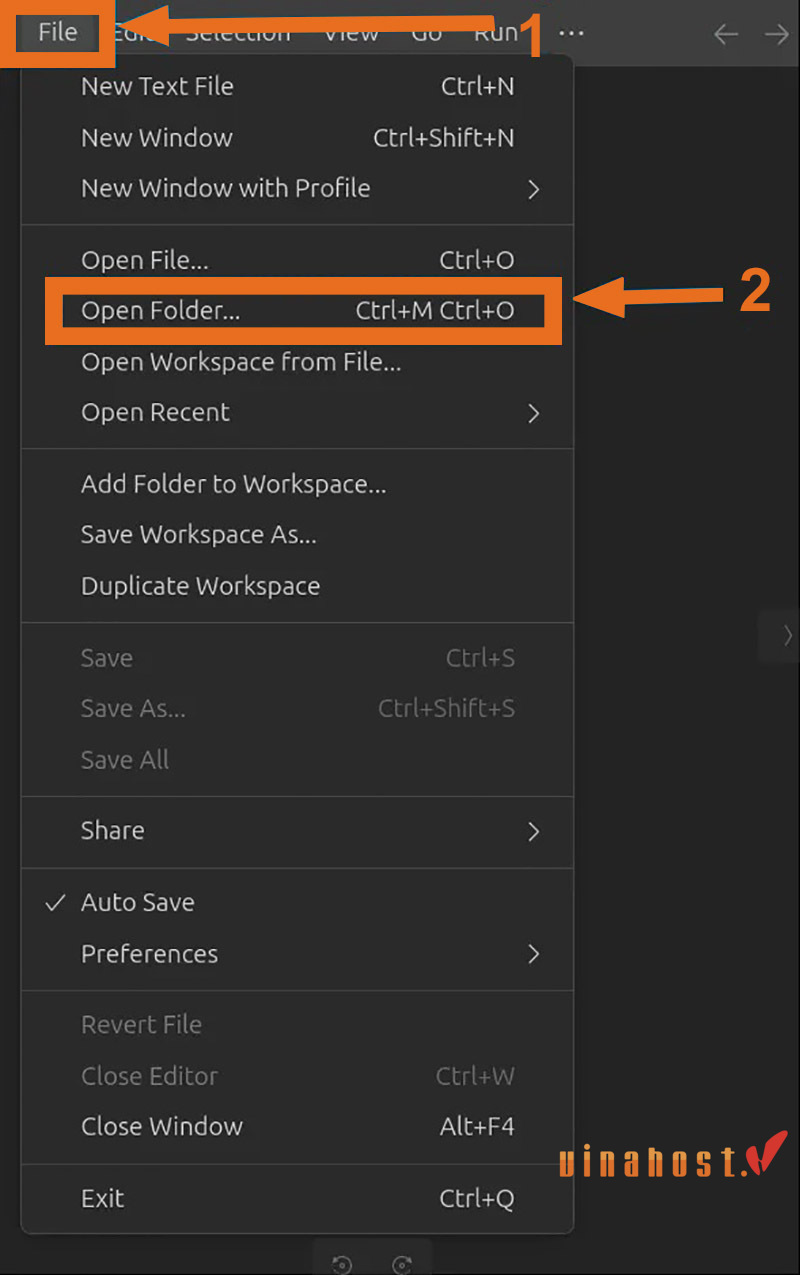Click the three-dot overflow menu icon

click(x=571, y=33)
